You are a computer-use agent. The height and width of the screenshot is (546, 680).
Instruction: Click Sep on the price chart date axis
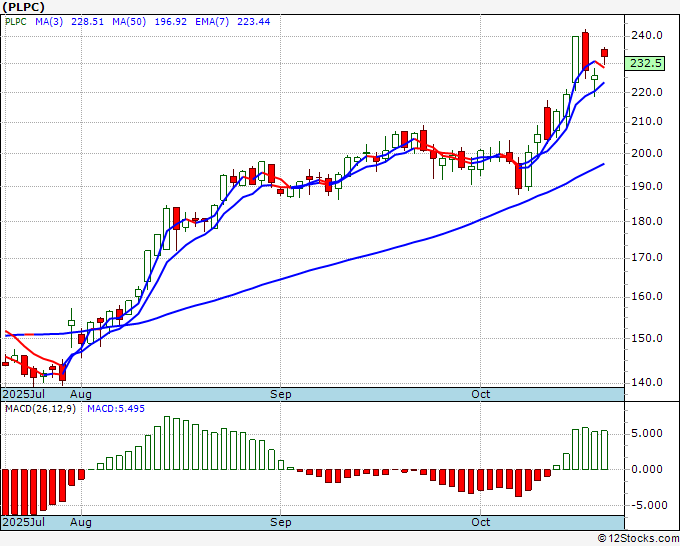coord(281,394)
